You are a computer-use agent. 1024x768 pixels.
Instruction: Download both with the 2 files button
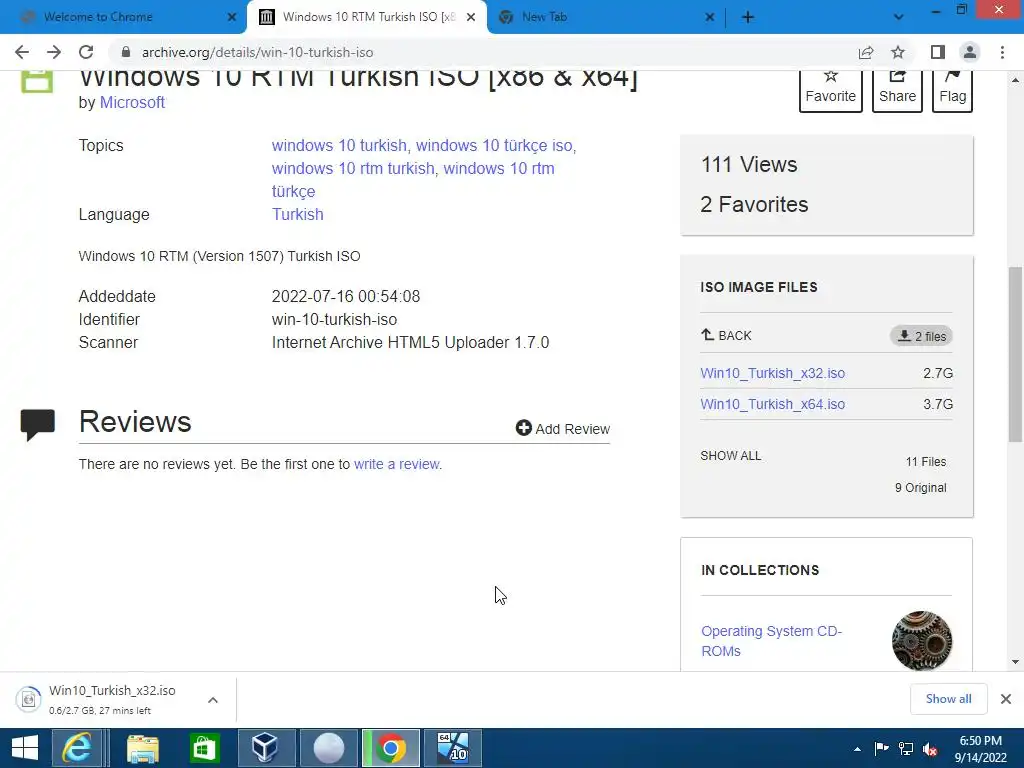pos(921,336)
